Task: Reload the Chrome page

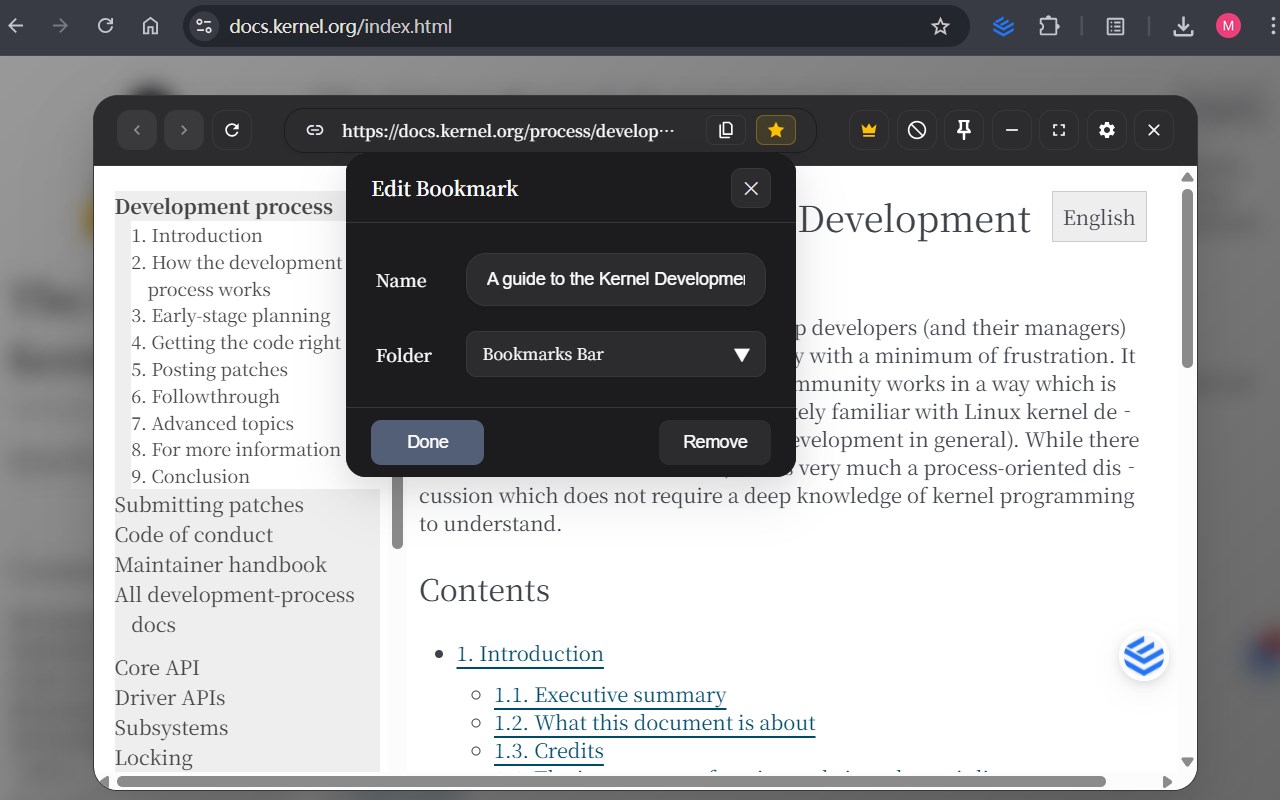Action: 105,26
